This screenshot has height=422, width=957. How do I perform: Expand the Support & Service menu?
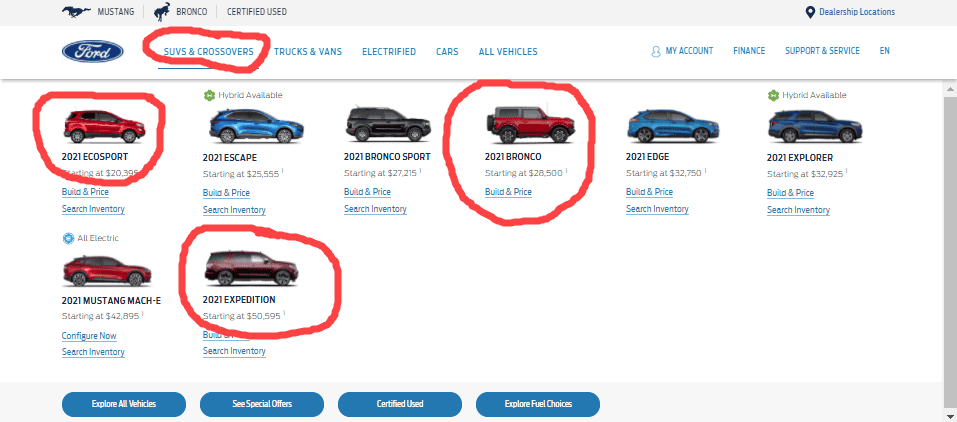click(822, 51)
